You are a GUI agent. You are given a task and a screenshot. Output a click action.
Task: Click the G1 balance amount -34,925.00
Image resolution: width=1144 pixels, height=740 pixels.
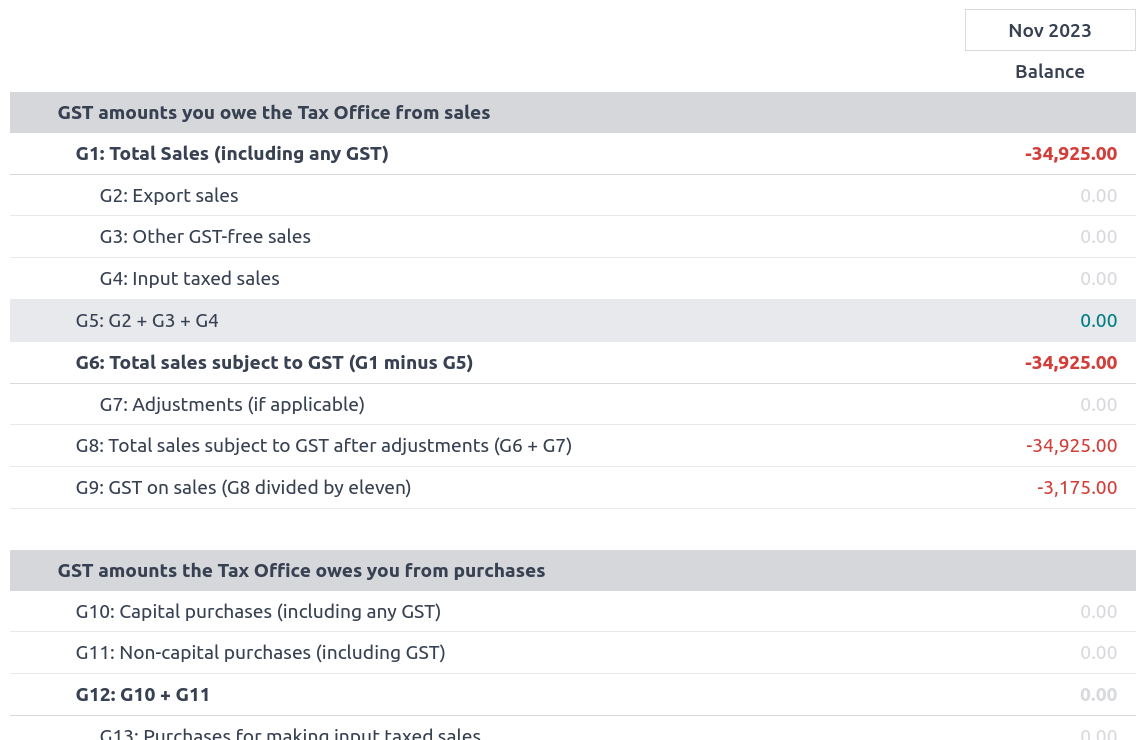[x=1070, y=154]
